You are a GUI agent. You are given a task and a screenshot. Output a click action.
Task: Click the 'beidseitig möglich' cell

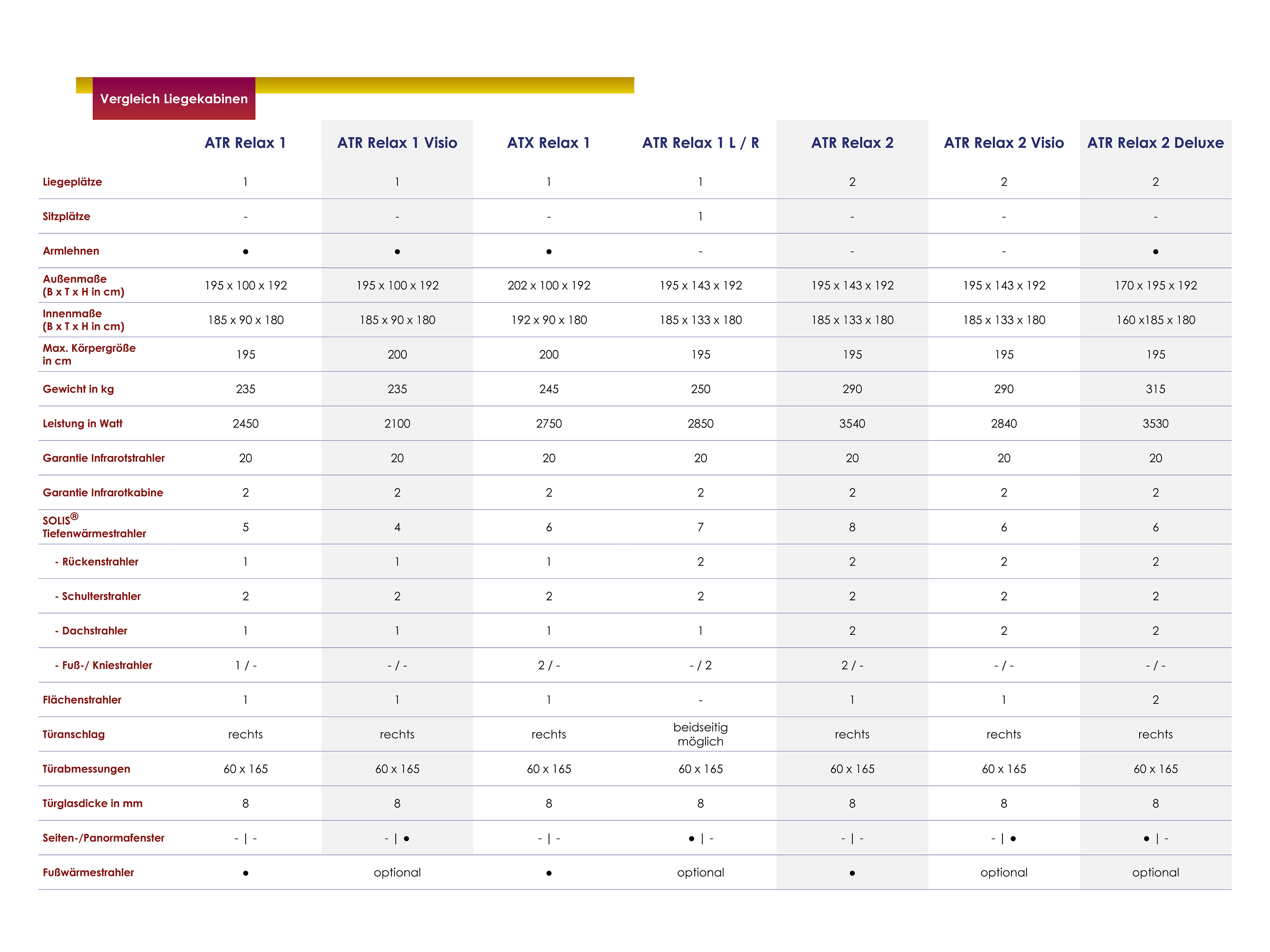(700, 735)
